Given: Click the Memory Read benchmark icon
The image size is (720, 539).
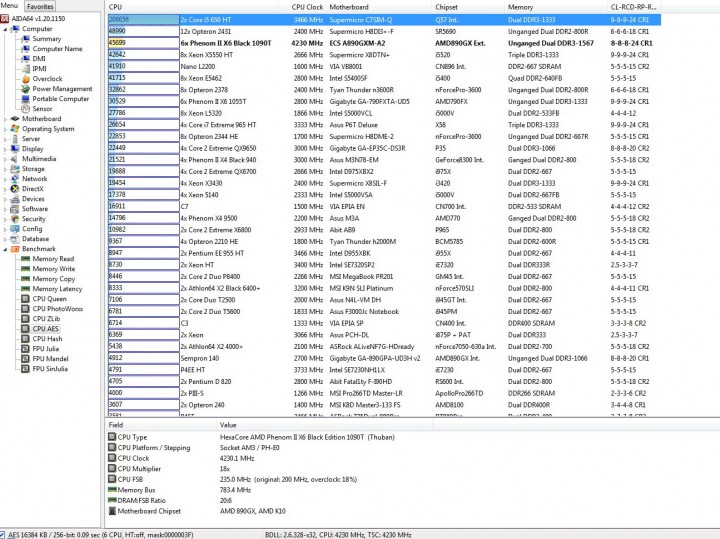Looking at the screenshot, I should coord(26,259).
